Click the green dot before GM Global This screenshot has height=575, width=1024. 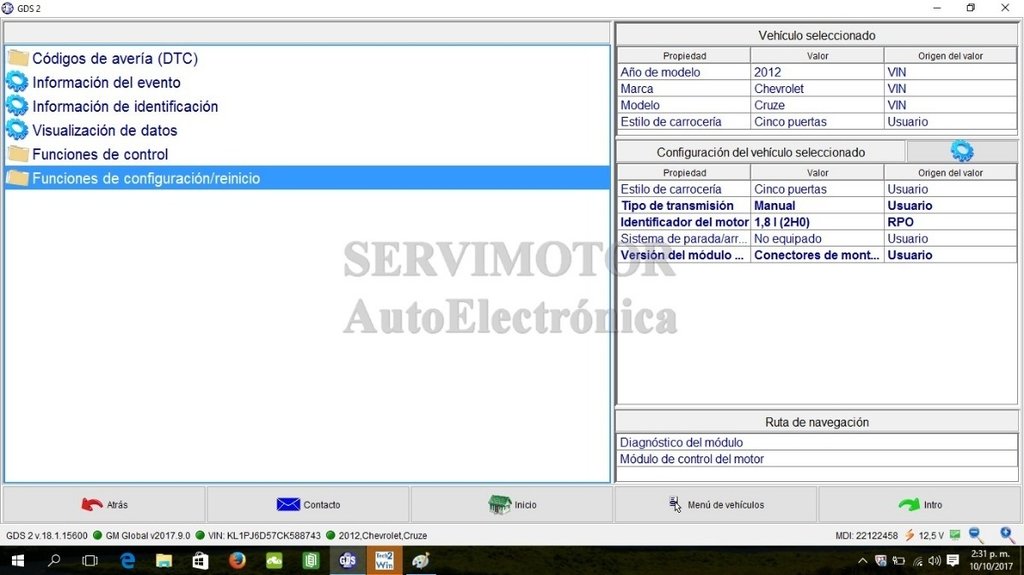pyautogui.click(x=97, y=535)
